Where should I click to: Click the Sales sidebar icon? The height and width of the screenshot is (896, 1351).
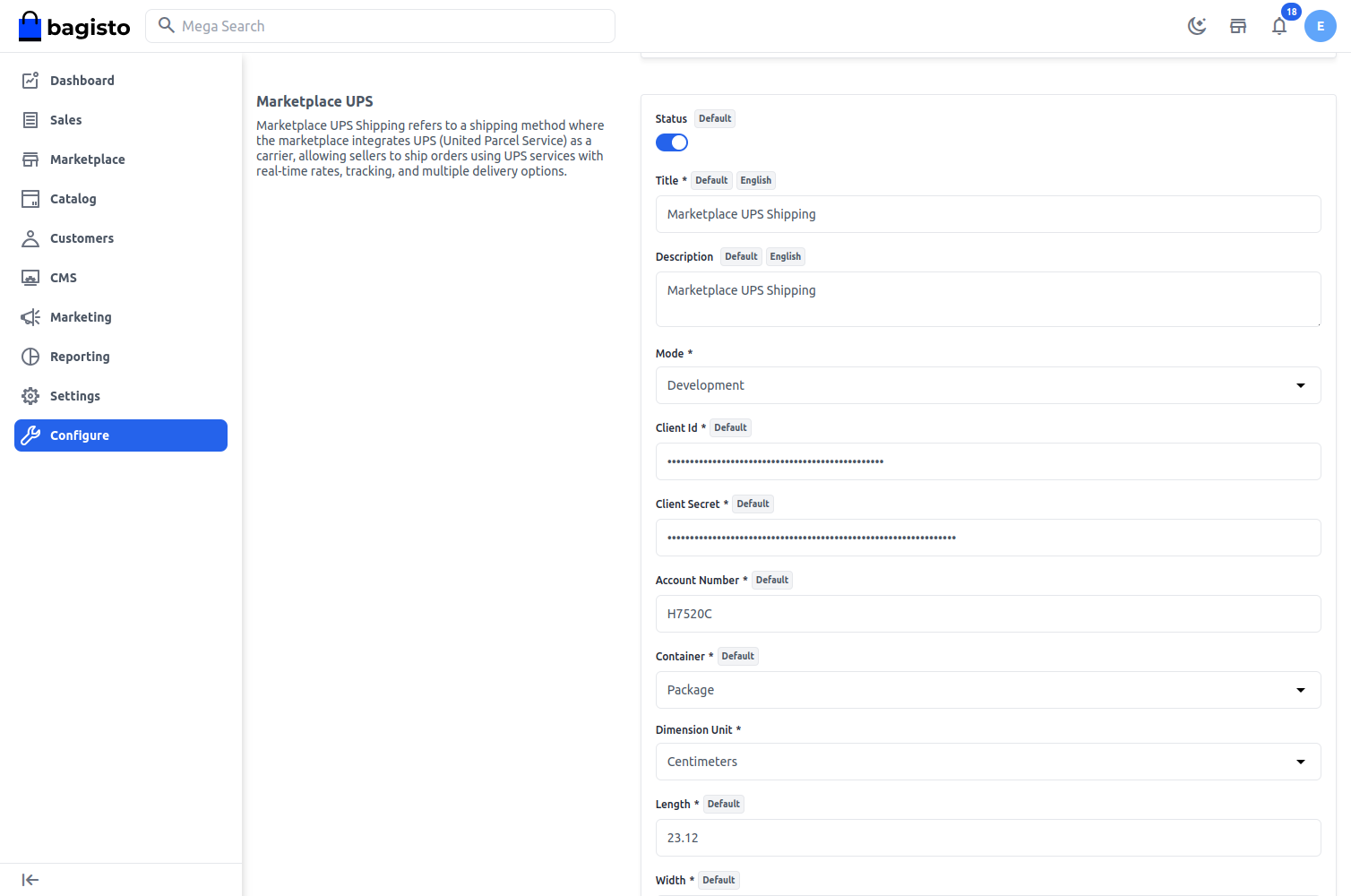[x=30, y=120]
